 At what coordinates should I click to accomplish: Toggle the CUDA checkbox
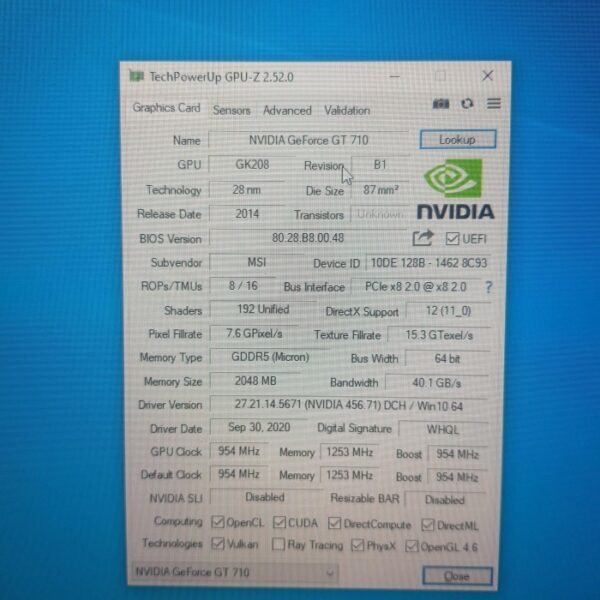pyautogui.click(x=279, y=522)
